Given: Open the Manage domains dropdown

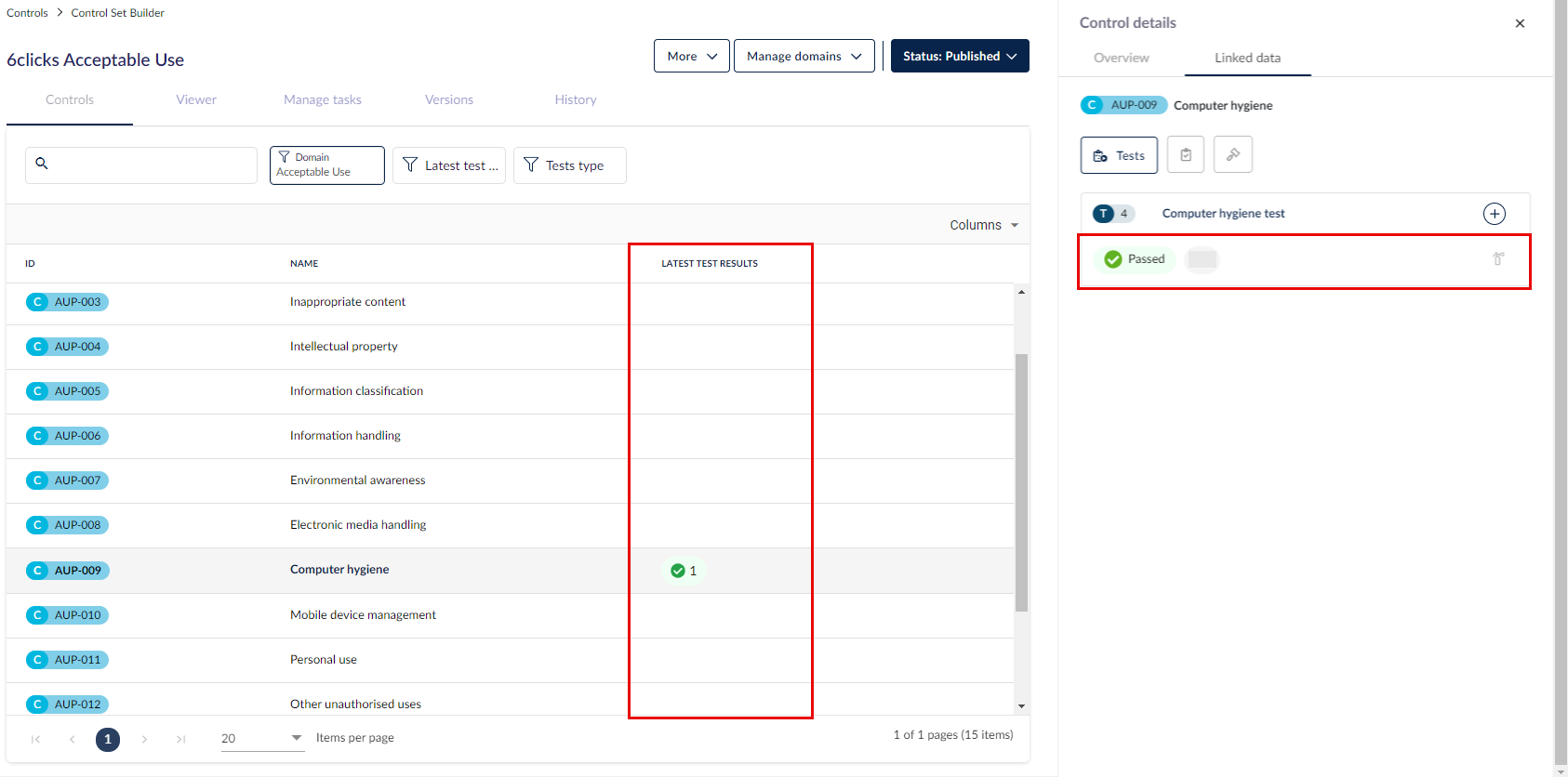Looking at the screenshot, I should [x=804, y=57].
